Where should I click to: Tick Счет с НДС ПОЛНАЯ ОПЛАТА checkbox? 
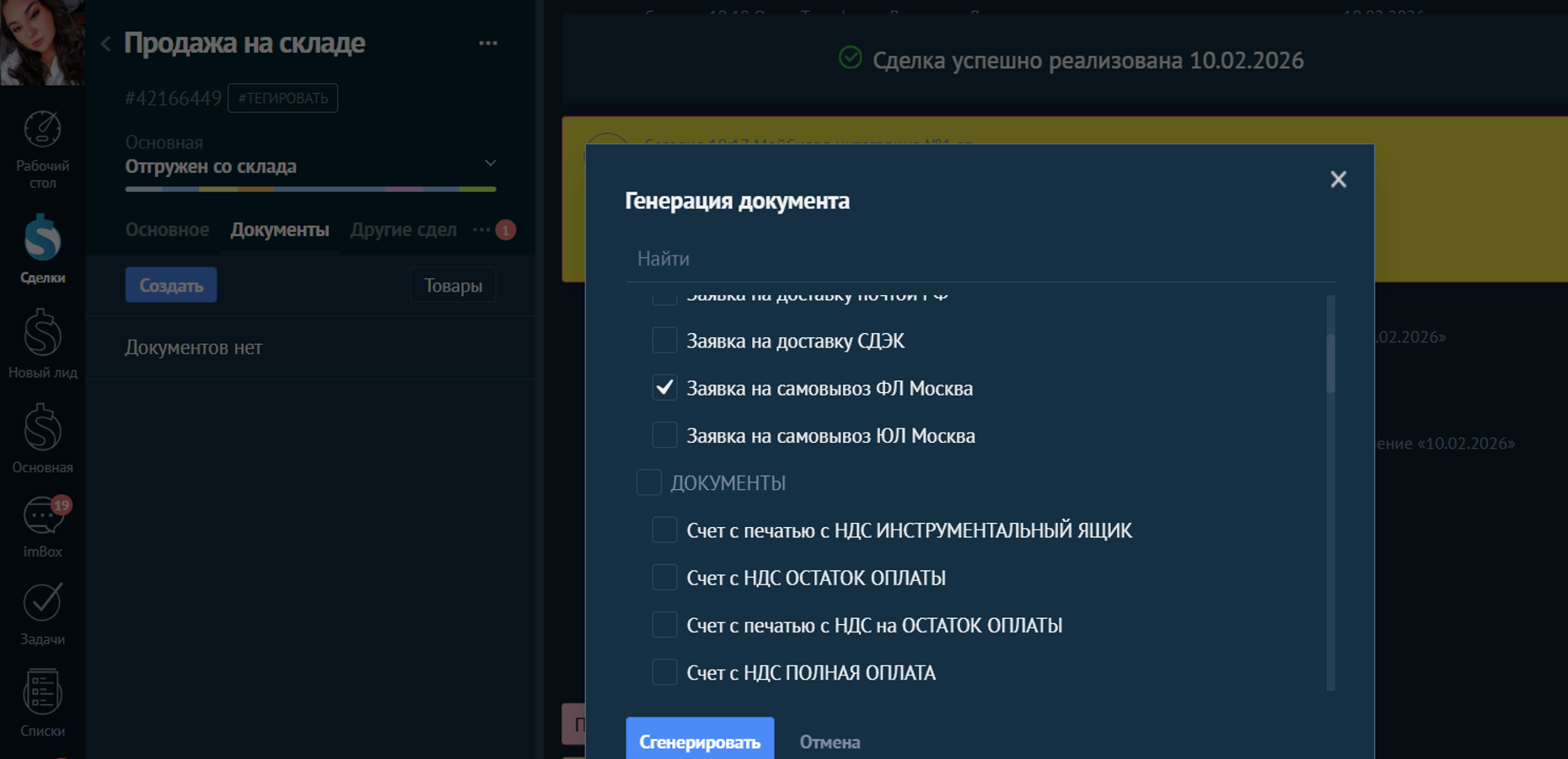(x=664, y=673)
